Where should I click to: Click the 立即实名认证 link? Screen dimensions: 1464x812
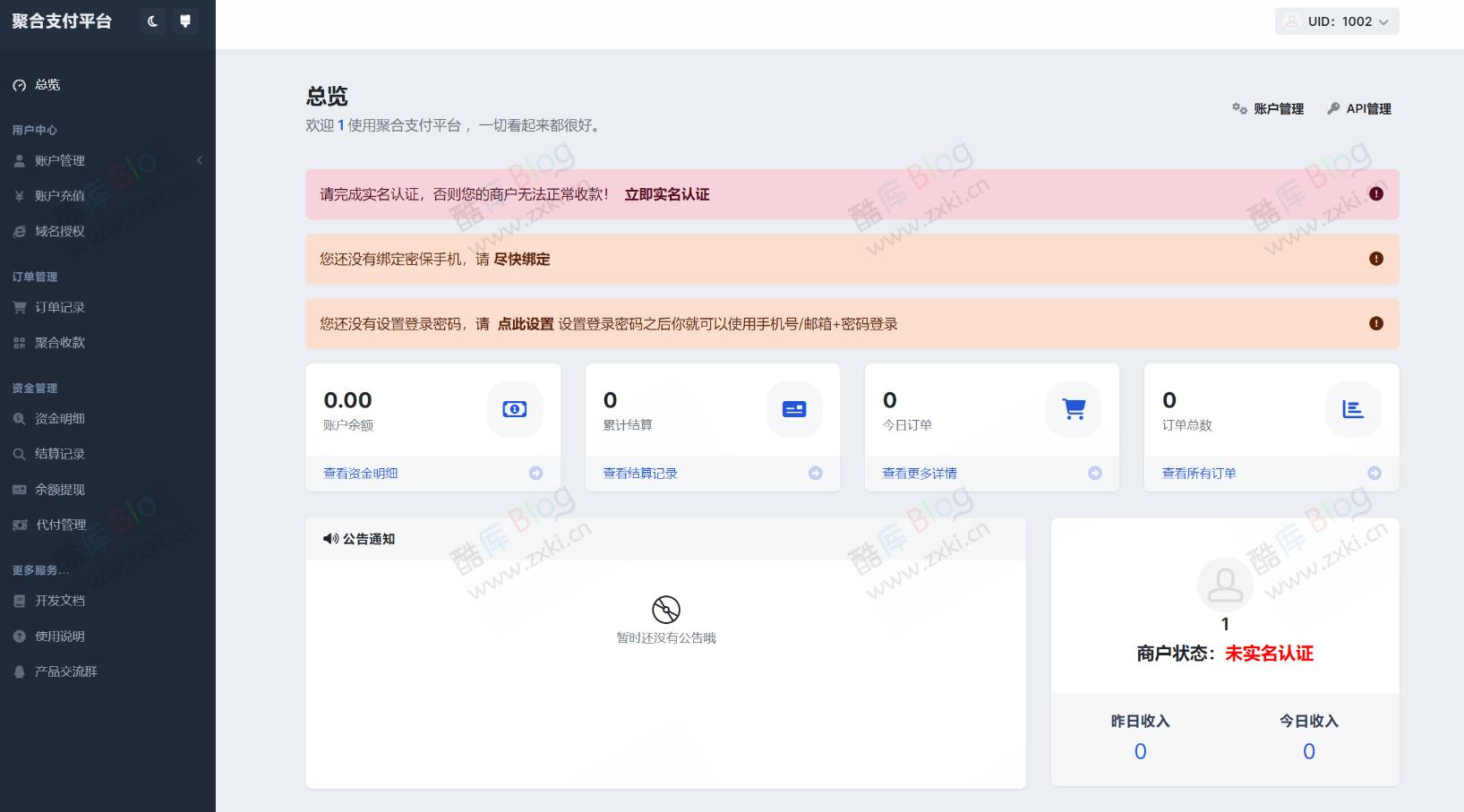(x=667, y=194)
